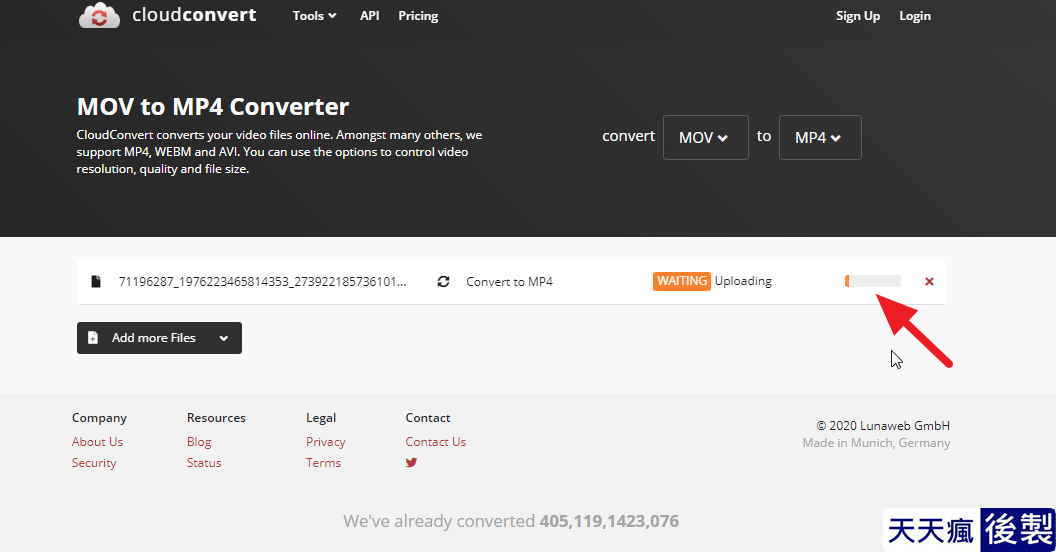
Task: Open the Blog footer link
Action: [199, 442]
